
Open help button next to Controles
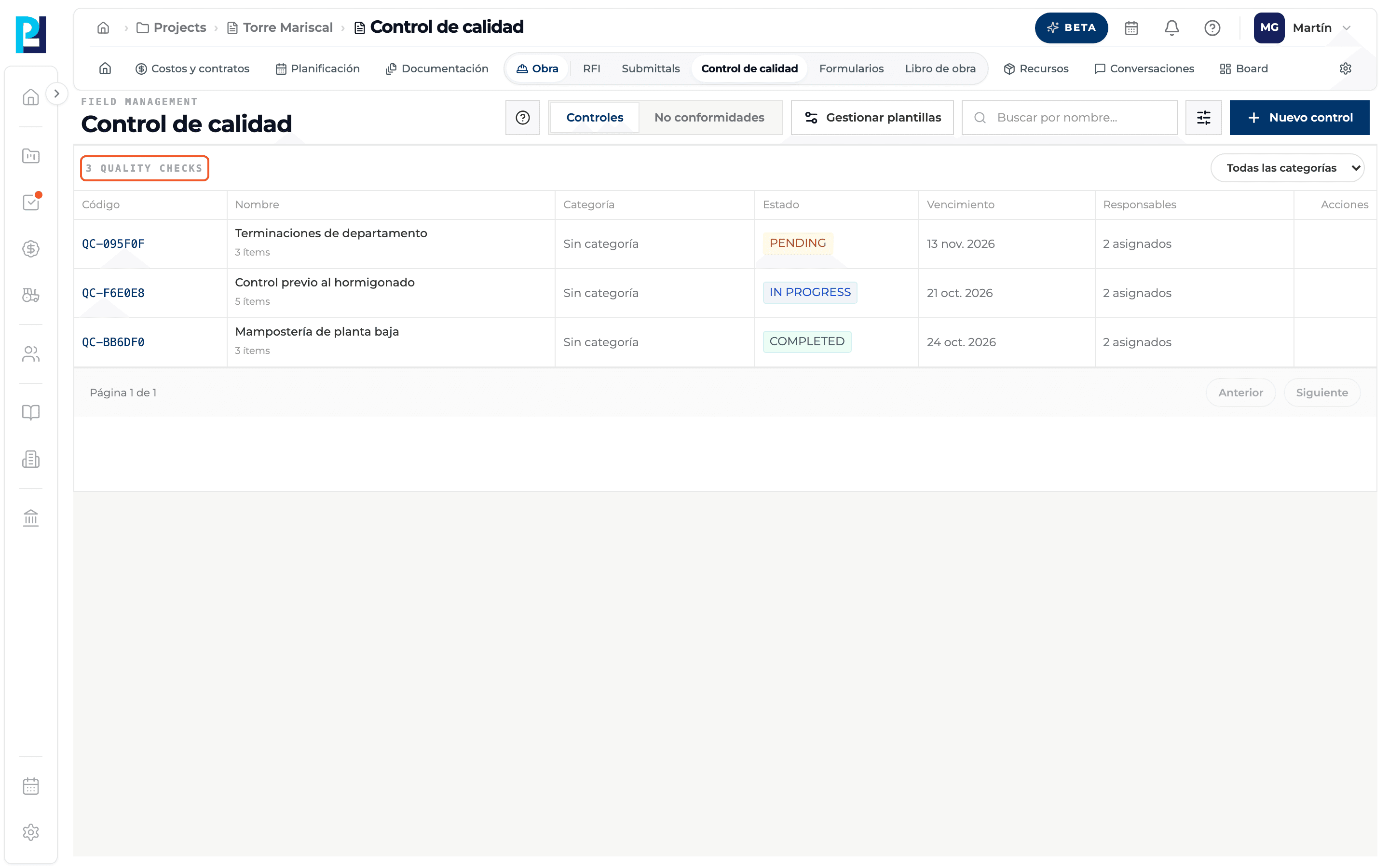point(522,118)
